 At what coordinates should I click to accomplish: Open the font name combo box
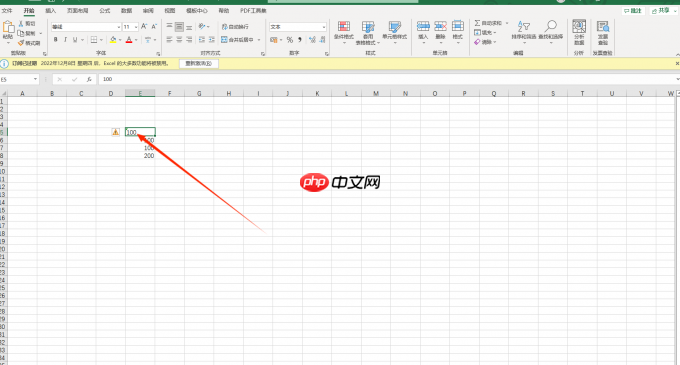click(86, 27)
